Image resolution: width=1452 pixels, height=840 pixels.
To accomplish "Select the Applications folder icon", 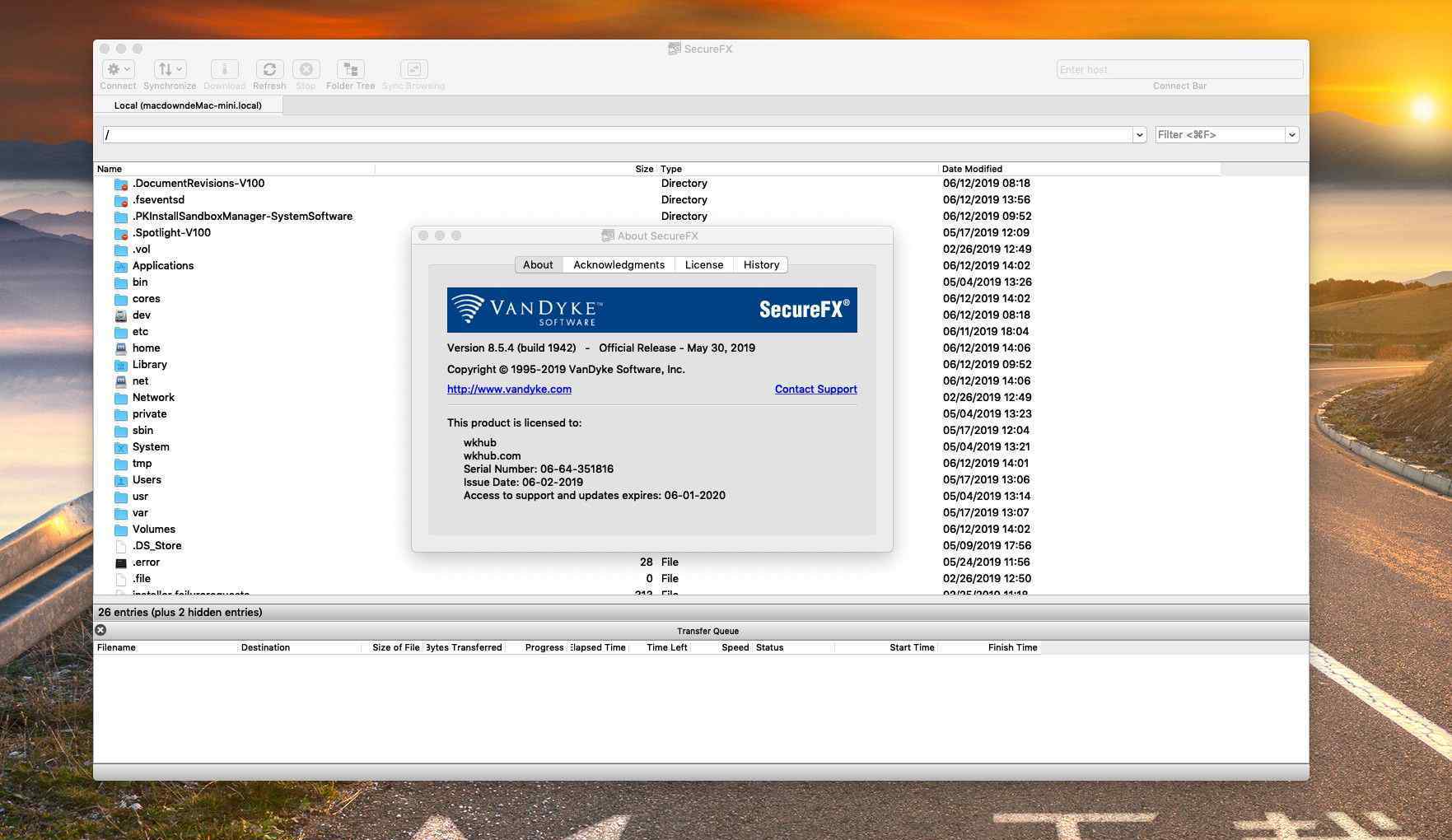I will point(121,266).
